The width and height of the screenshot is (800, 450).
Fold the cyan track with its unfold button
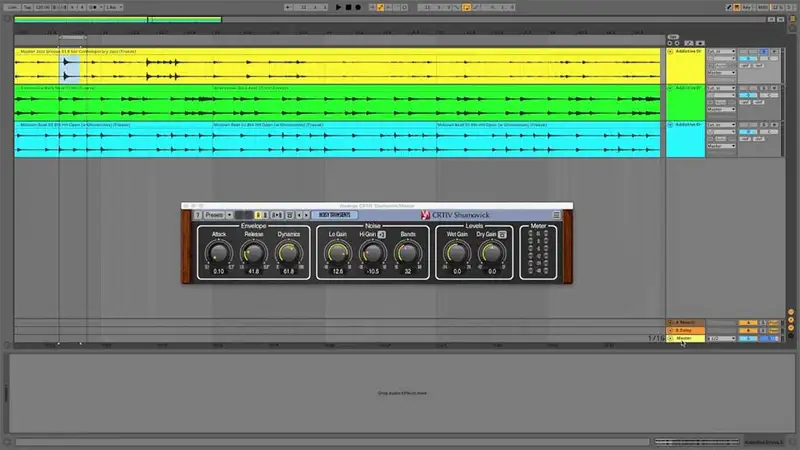(x=670, y=124)
